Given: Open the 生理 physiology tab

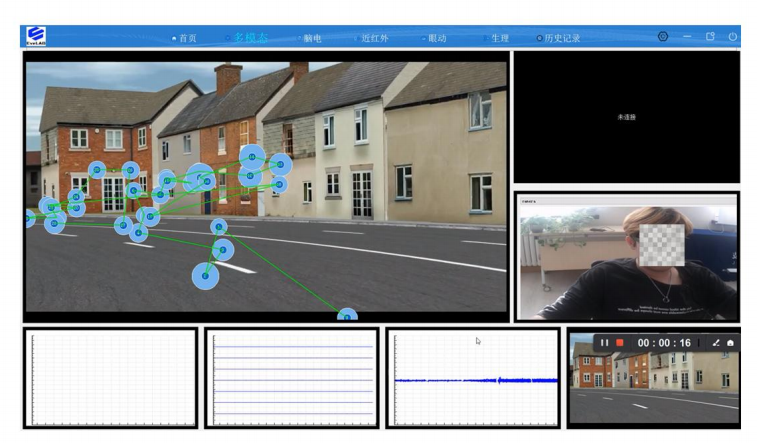Looking at the screenshot, I should click(x=497, y=38).
